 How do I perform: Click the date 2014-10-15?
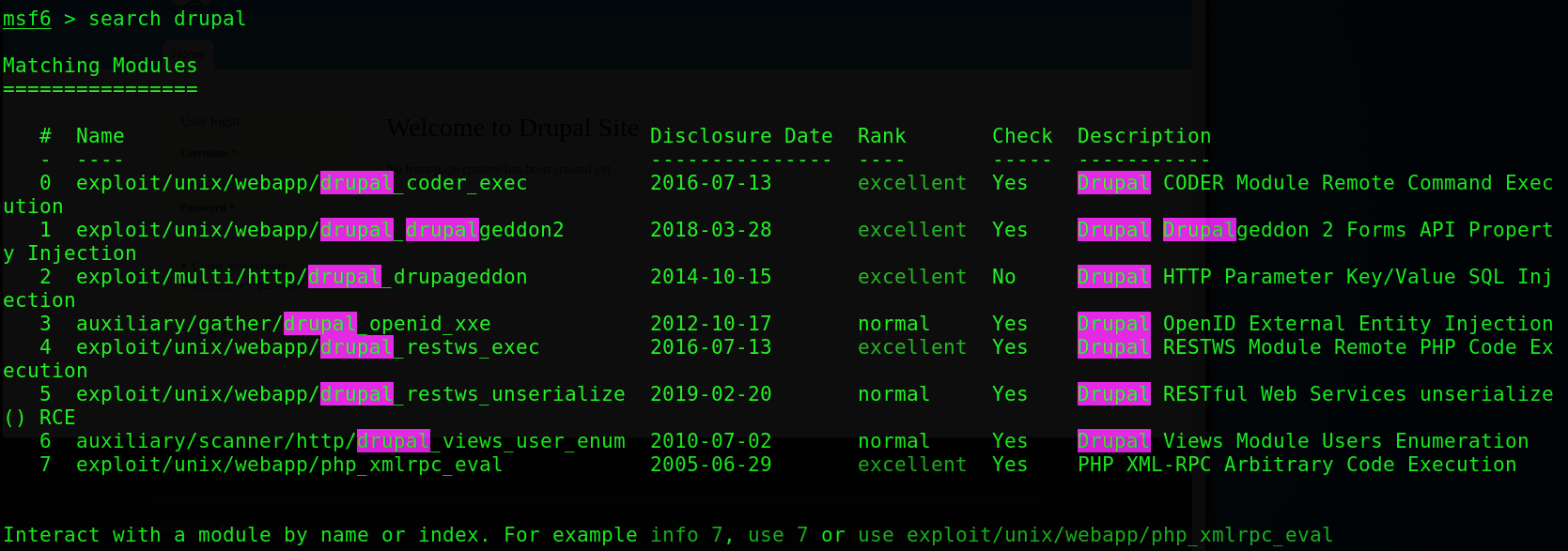coord(711,277)
